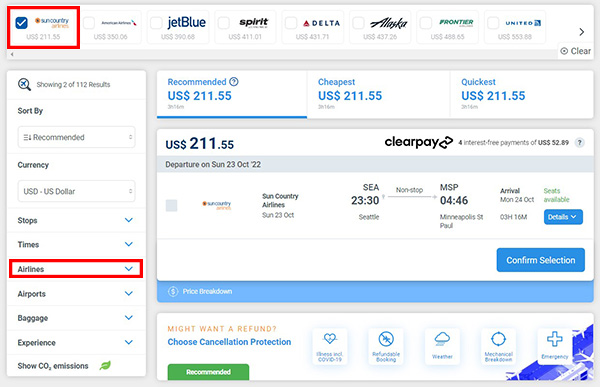This screenshot has height=387, width=600.
Task: Click the Confirm Selection button
Action: tap(540, 260)
